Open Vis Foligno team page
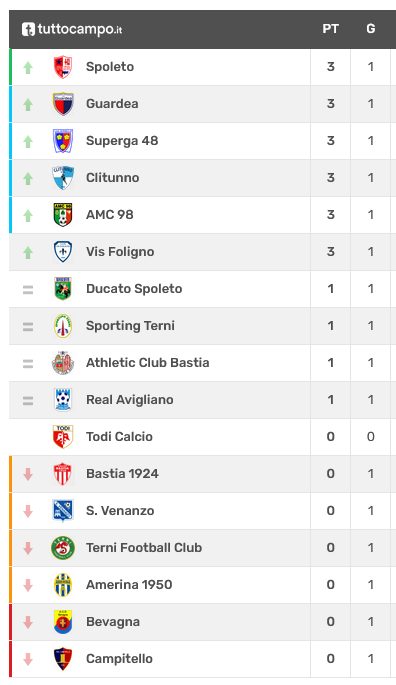 [120, 252]
